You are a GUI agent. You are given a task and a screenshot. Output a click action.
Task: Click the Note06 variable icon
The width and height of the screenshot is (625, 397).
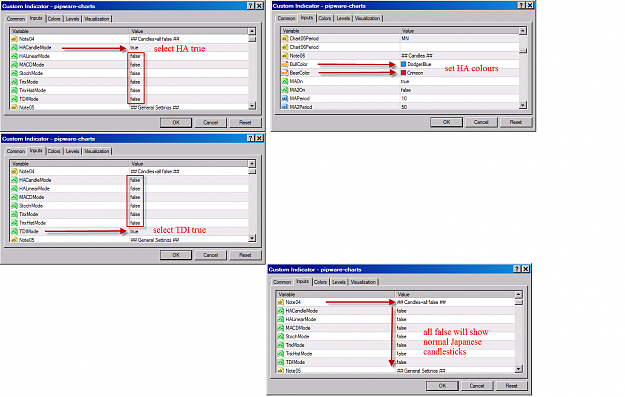[x=285, y=56]
